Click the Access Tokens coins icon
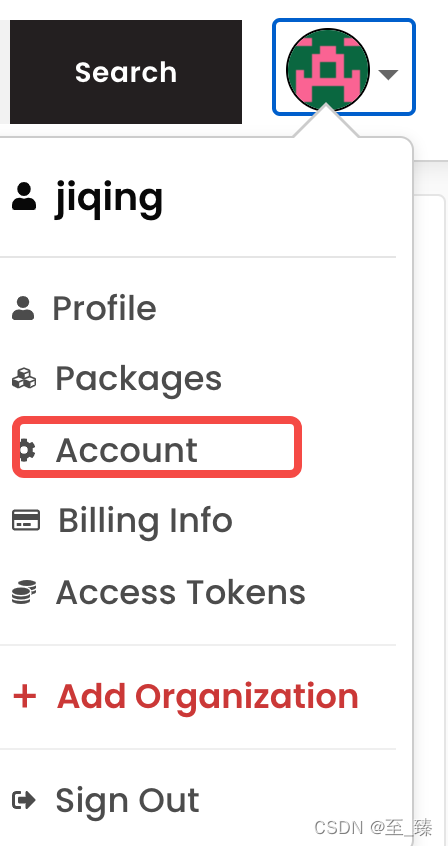 (x=24, y=592)
